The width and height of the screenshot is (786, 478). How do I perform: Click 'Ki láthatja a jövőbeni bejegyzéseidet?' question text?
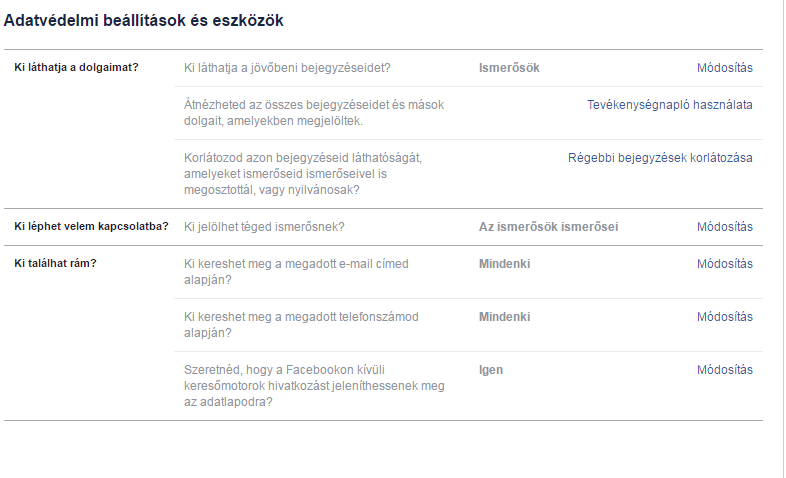tap(287, 68)
